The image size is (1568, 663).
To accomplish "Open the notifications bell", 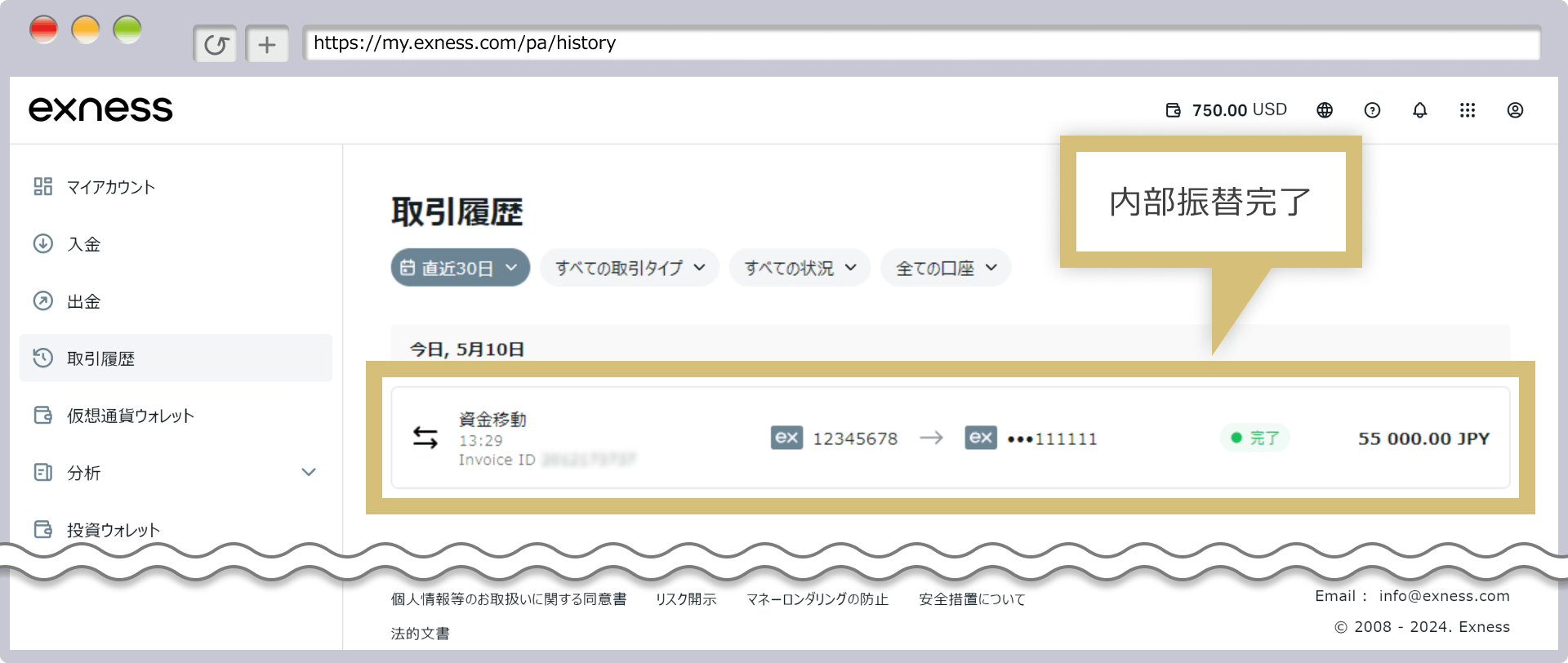I will point(1420,110).
